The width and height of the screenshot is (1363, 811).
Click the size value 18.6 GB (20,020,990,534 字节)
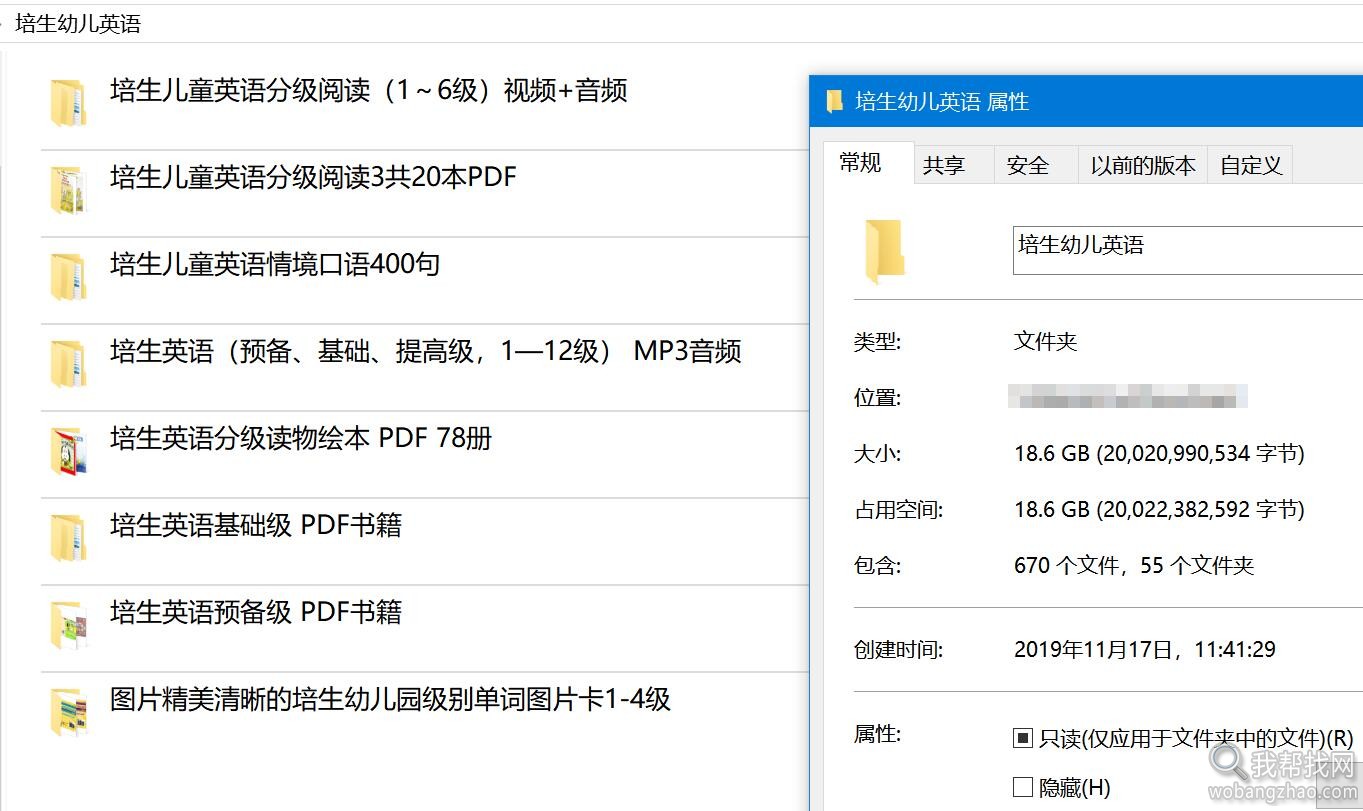pos(1159,454)
